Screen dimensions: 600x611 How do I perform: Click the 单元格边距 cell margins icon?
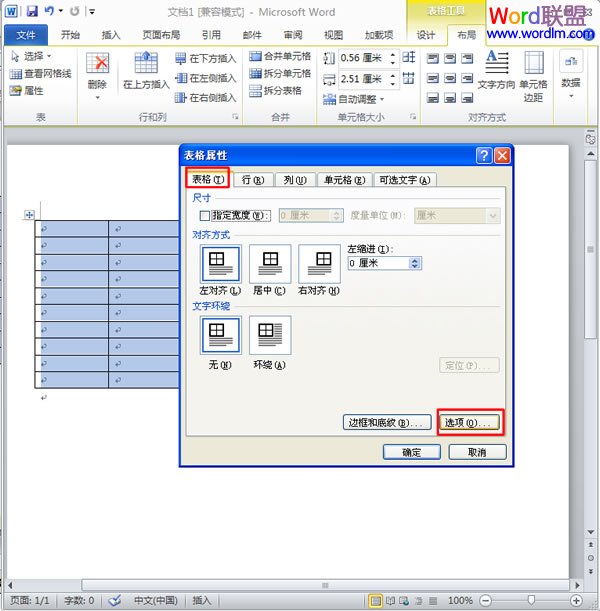[x=534, y=62]
